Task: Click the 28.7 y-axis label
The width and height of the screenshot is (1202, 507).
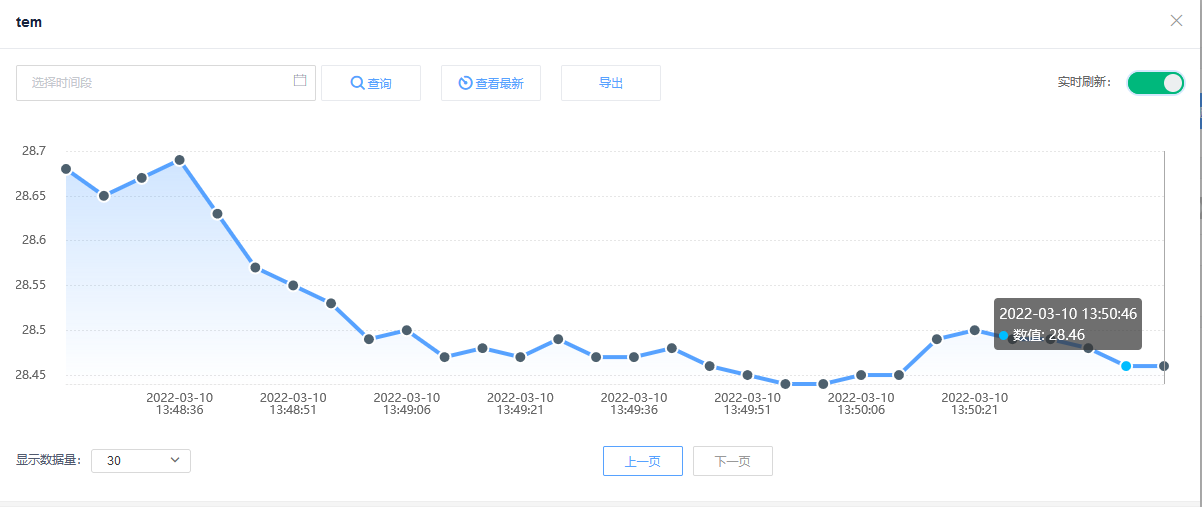Action: pos(33,151)
